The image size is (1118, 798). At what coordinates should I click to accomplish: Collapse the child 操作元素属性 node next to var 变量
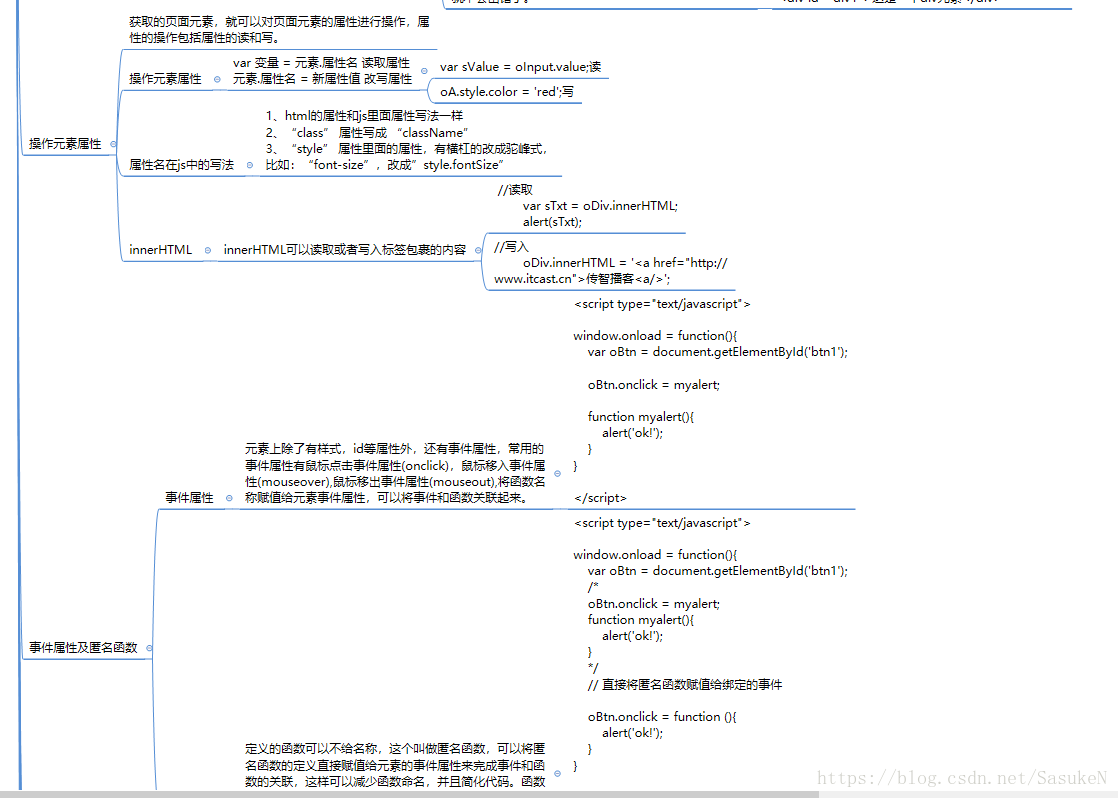pos(217,79)
